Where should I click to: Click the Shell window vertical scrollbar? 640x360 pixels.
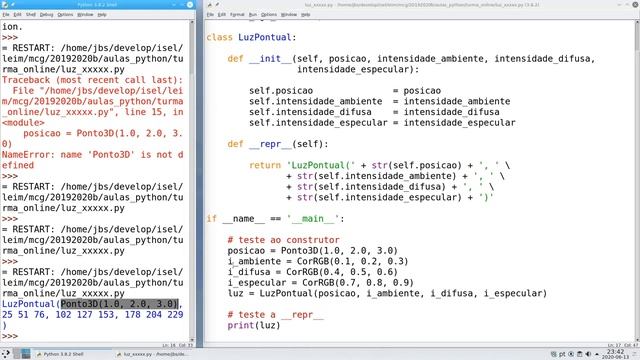point(192,181)
